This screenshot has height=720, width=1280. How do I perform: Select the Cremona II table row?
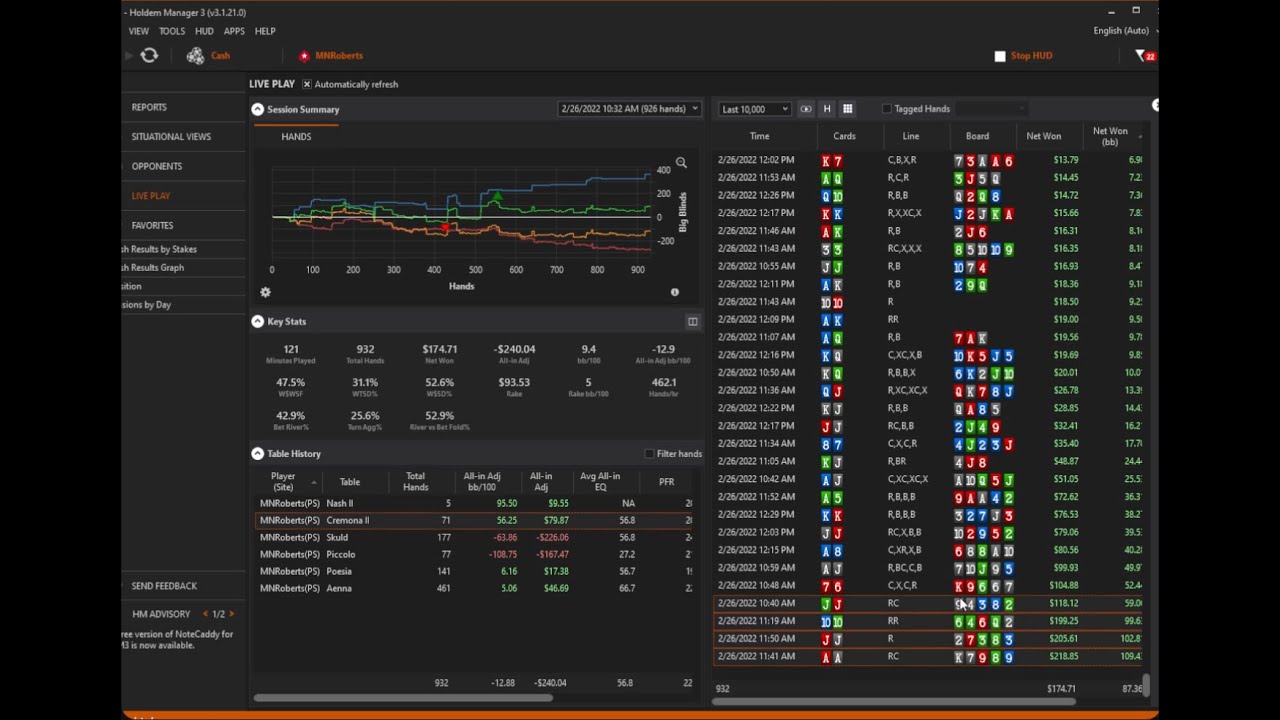point(475,520)
